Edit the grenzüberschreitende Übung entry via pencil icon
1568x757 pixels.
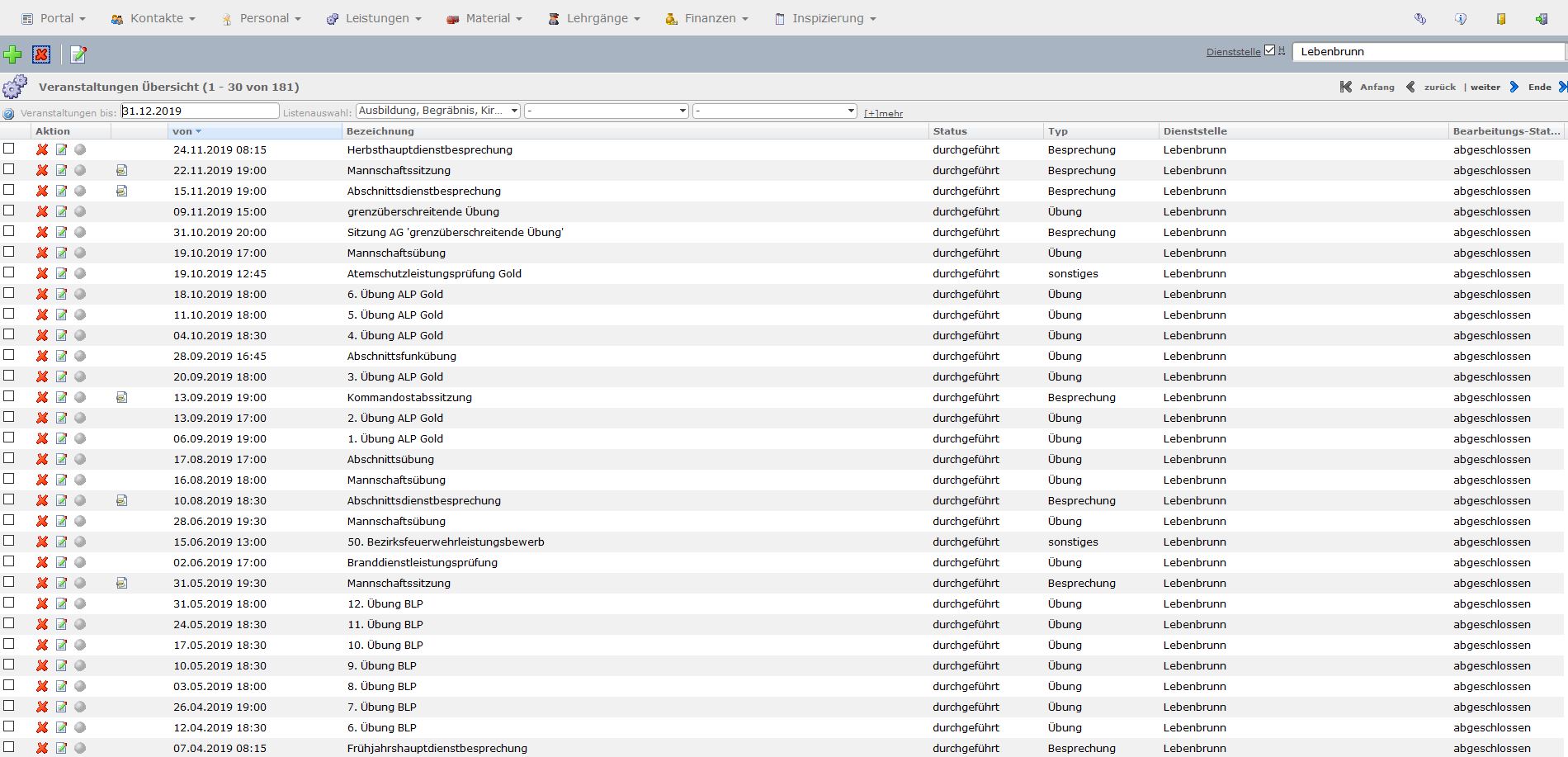tap(62, 211)
